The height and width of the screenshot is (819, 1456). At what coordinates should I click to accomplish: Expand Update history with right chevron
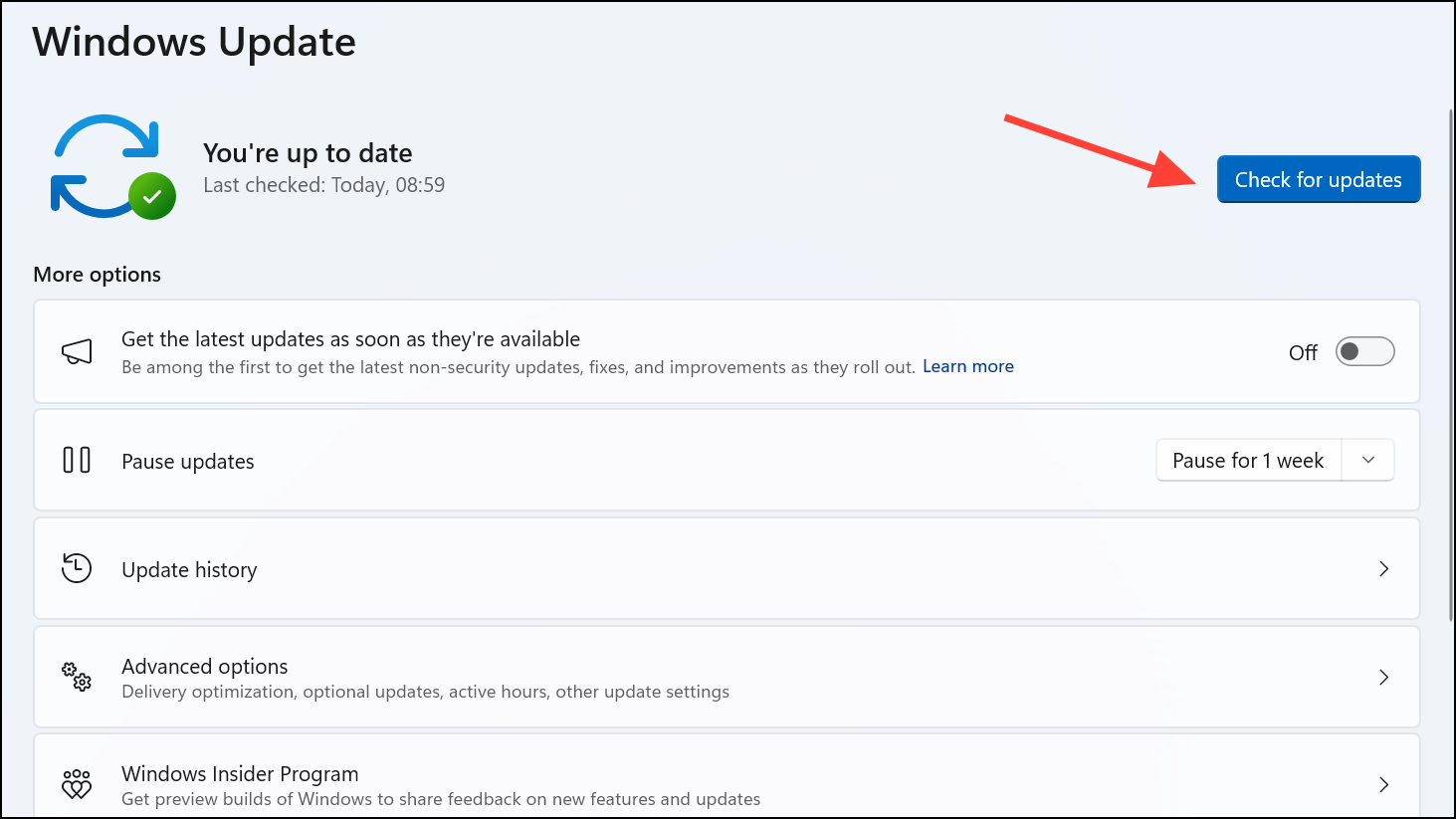point(1383,568)
